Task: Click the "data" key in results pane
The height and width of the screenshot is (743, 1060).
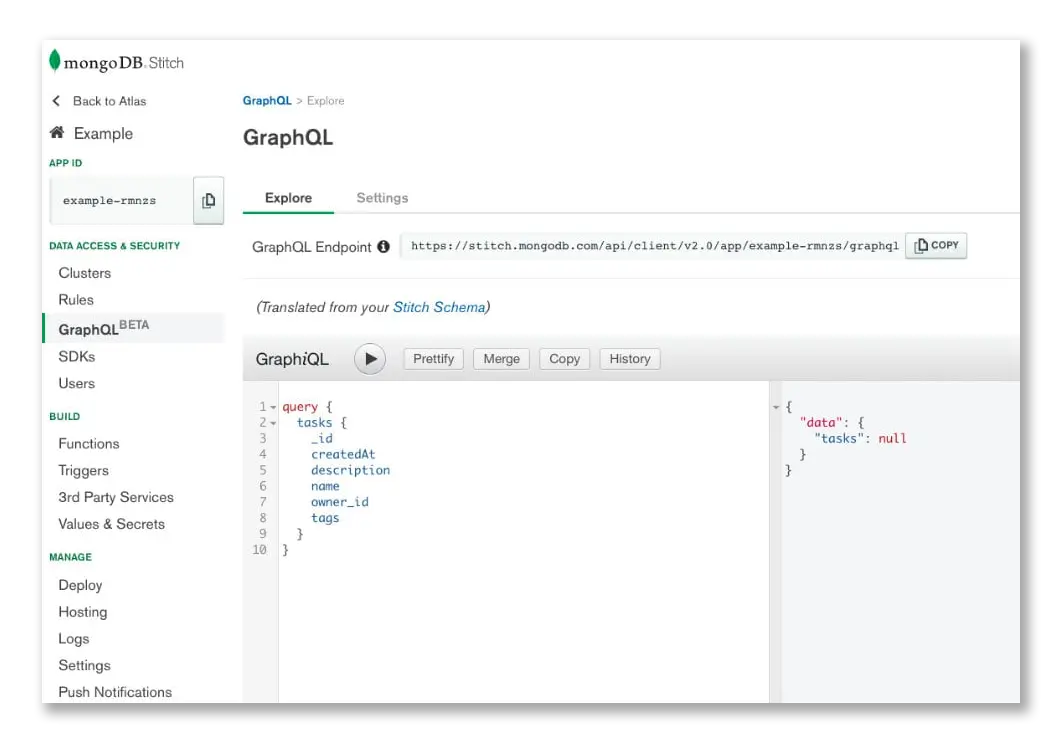Action: 821,423
